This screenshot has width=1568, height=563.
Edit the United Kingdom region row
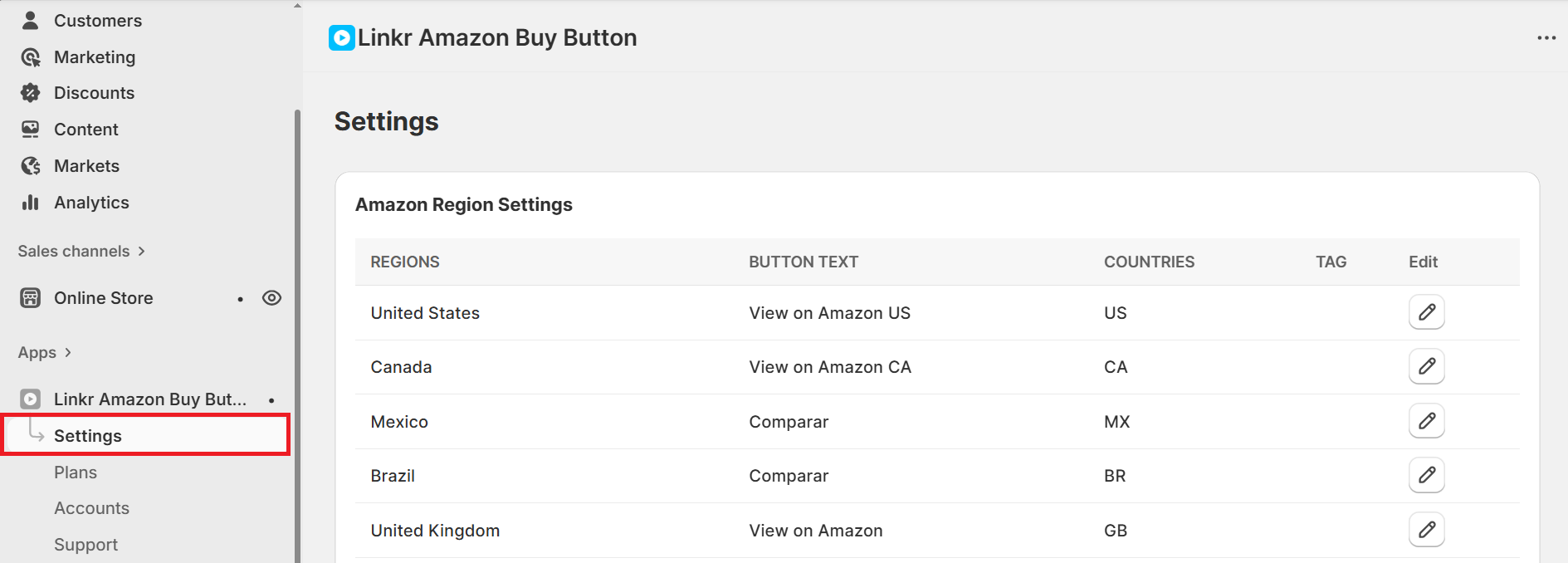(x=1426, y=530)
